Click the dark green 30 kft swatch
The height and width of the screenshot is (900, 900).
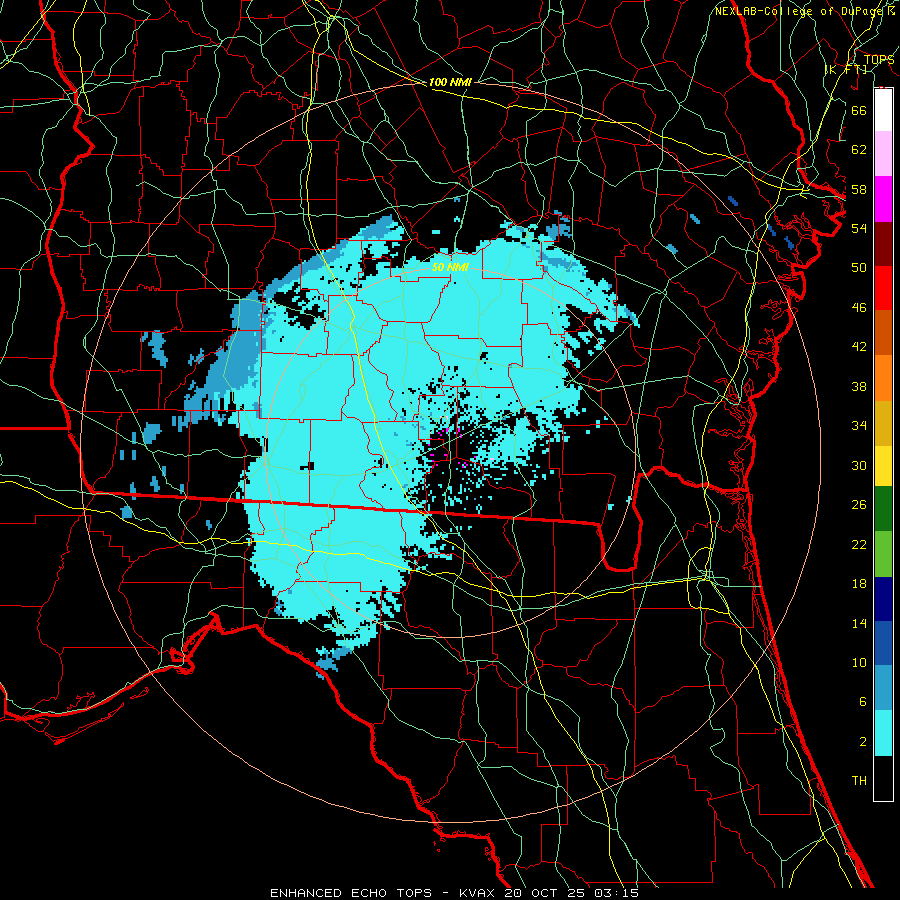pyautogui.click(x=883, y=508)
